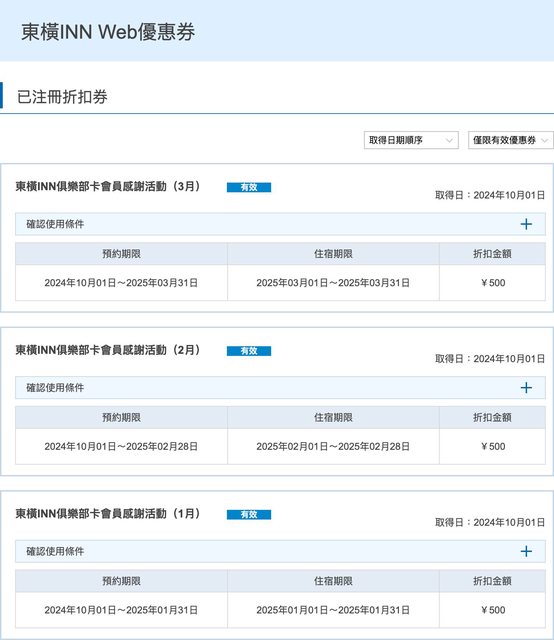Viewport: 554px width, 640px height.
Task: Click the chevron arrow on 僅限有效優惠券 dropdown
Action: pos(544,140)
